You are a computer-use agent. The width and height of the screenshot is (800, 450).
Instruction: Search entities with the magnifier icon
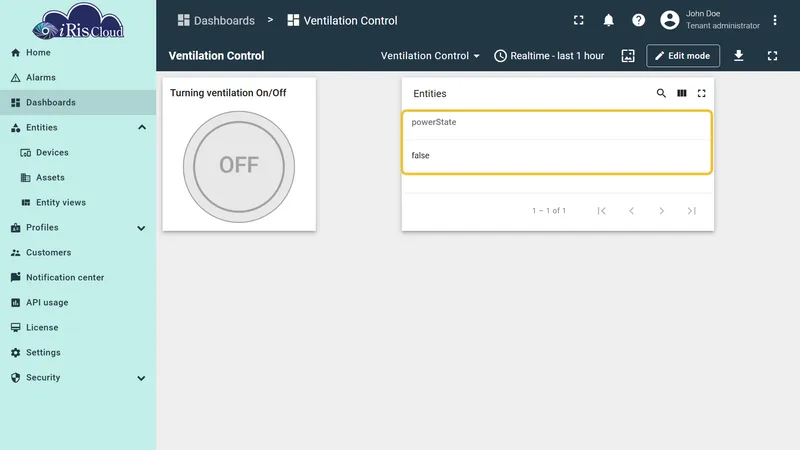(661, 93)
